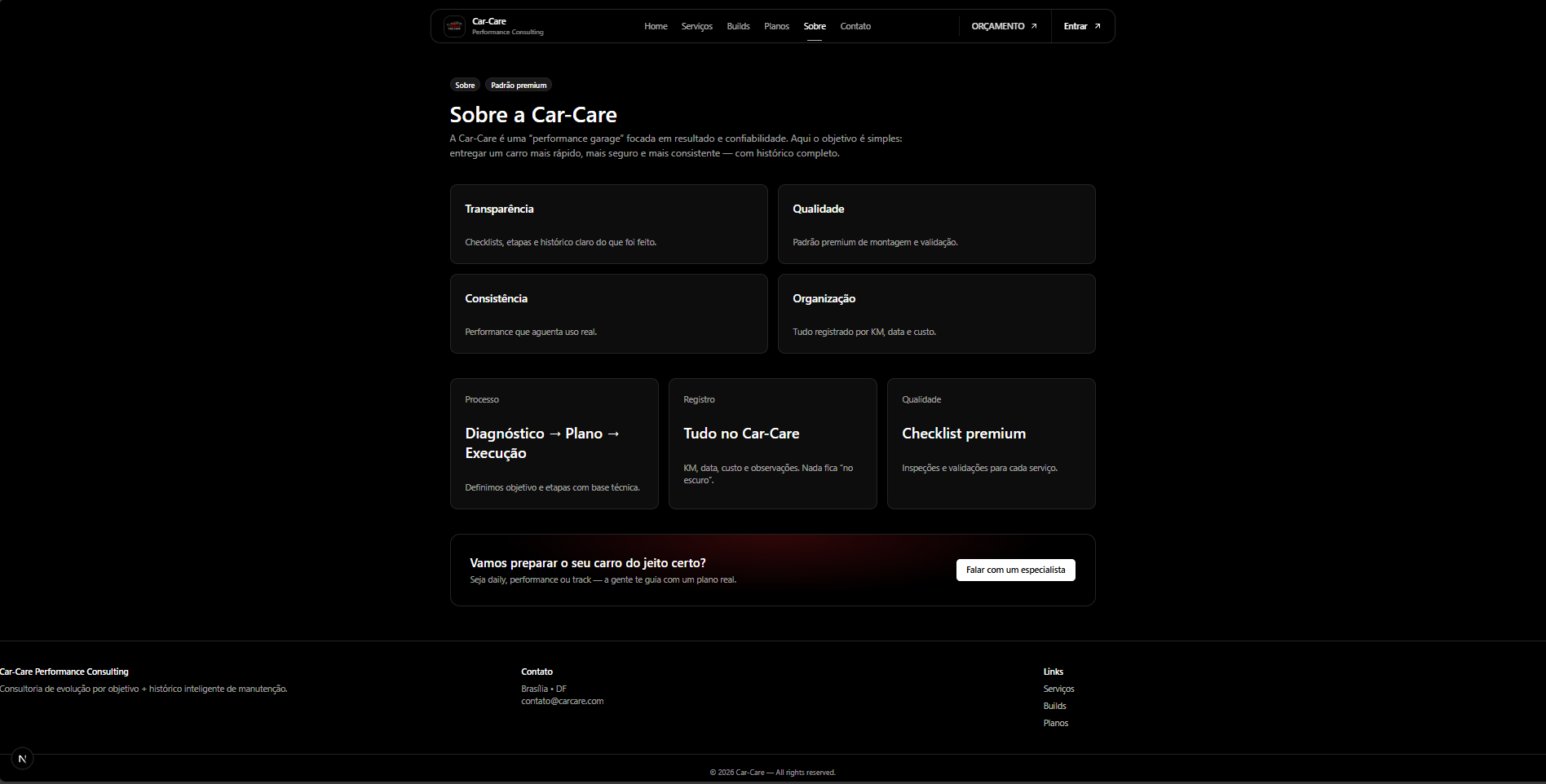Image resolution: width=1546 pixels, height=784 pixels.
Task: Click Falar com um especialista button
Action: tap(1015, 570)
